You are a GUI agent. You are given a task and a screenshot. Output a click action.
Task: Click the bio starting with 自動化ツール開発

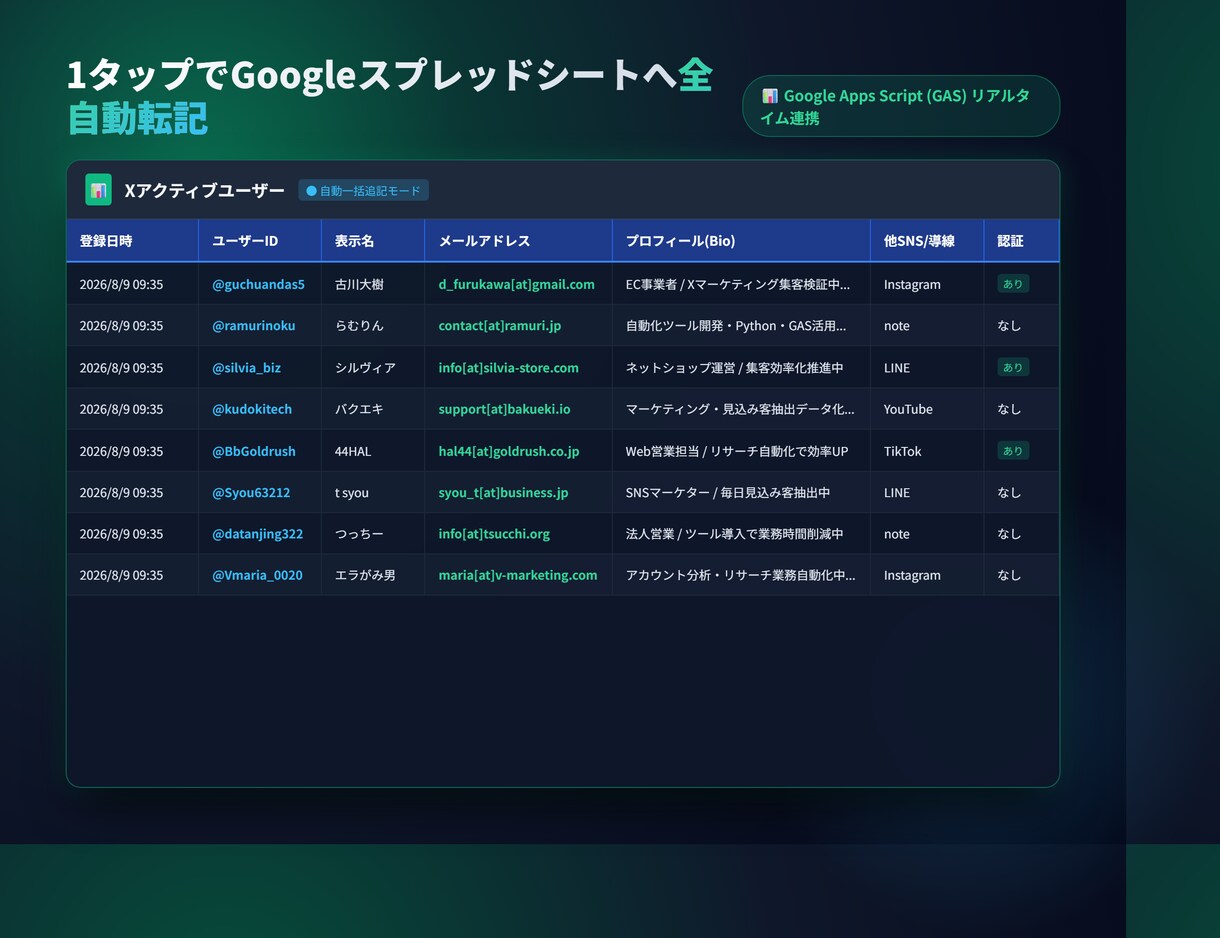click(736, 326)
